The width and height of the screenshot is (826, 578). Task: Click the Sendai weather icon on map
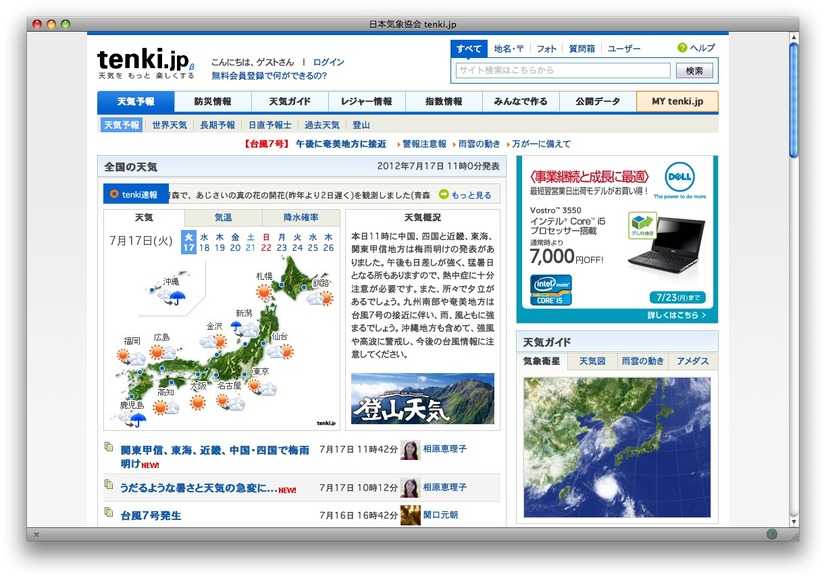click(x=280, y=351)
